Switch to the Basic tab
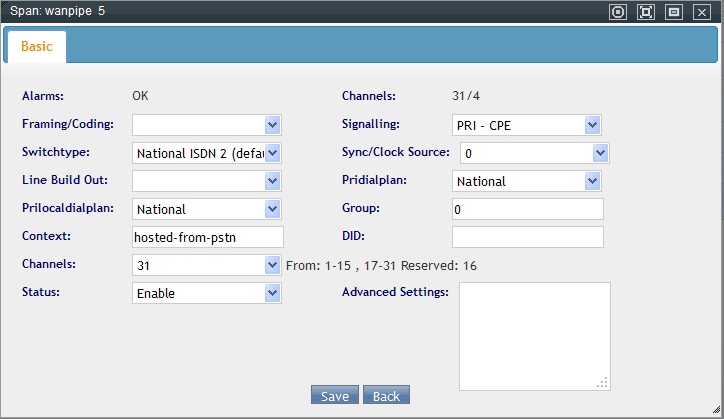This screenshot has height=419, width=724. pos(36,47)
